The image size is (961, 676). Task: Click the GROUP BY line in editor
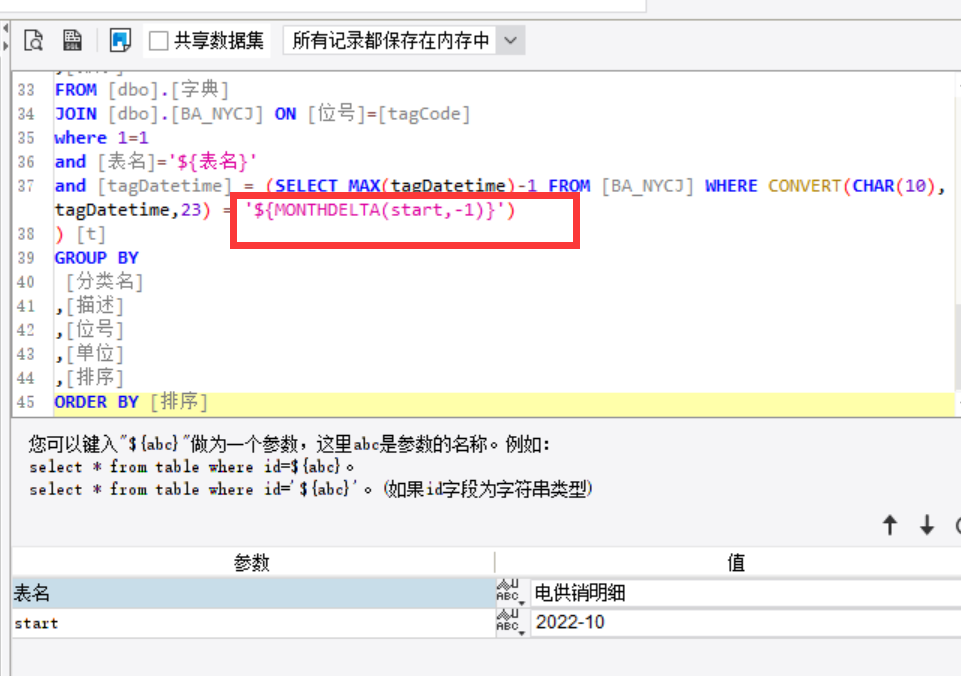(97, 258)
